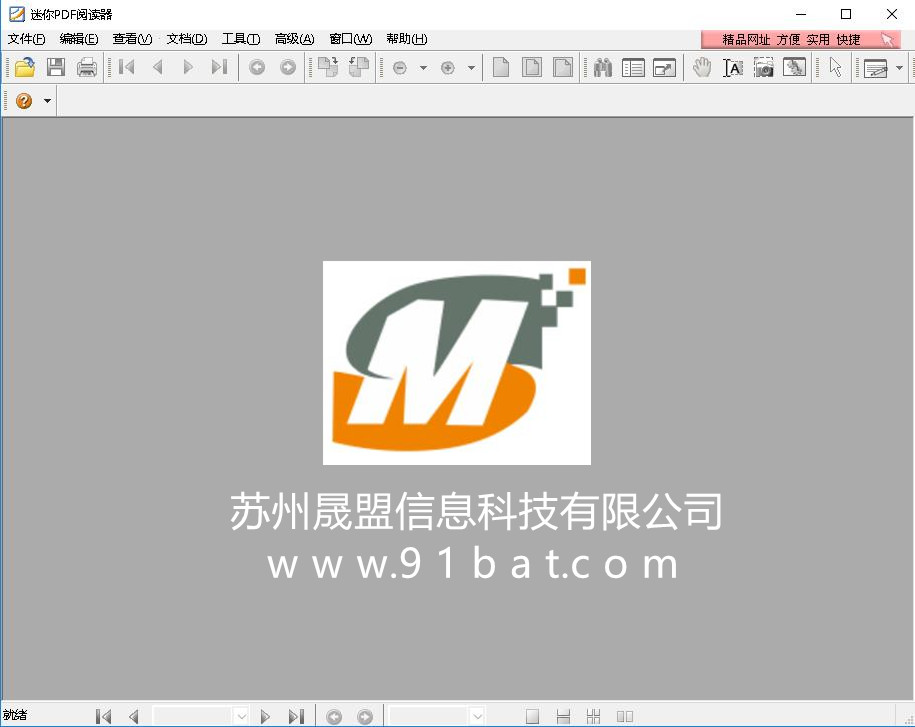The image size is (915, 727).
Task: Switch to single page layout in the status bar
Action: point(532,716)
